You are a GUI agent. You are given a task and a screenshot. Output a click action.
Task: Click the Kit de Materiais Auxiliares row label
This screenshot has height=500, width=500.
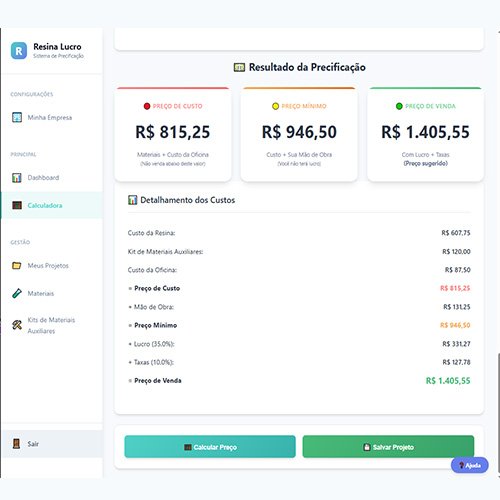[165, 252]
